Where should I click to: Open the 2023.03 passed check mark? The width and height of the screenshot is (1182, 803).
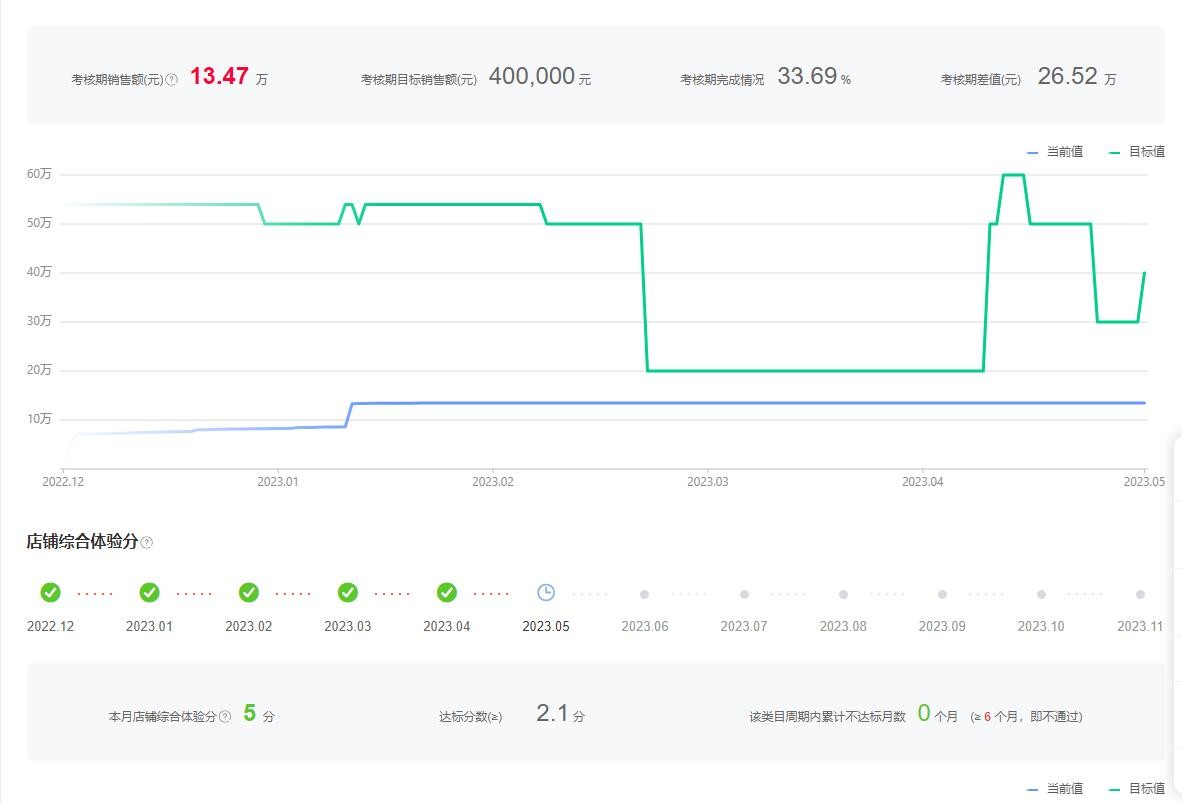(348, 593)
